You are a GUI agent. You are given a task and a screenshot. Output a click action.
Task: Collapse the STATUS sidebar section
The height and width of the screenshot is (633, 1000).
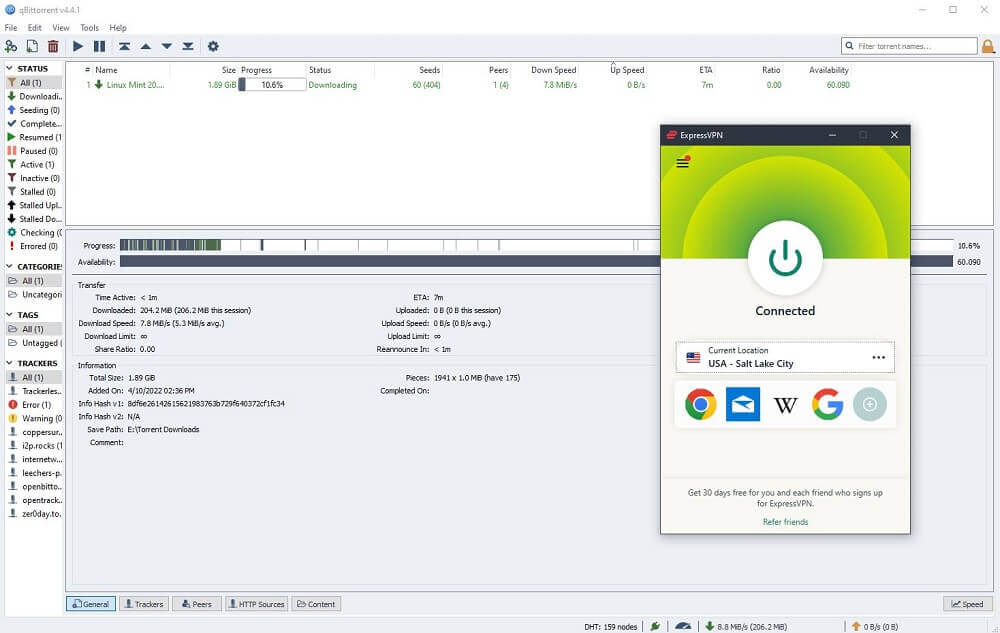click(x=10, y=68)
